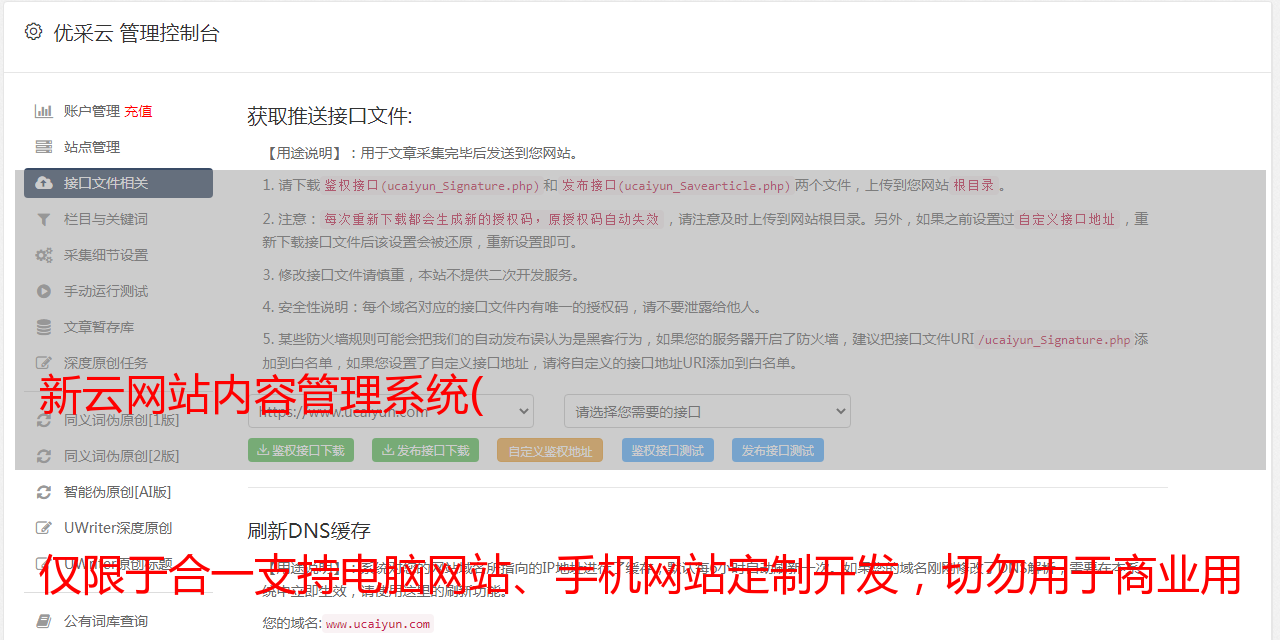Click the 发布接口(ucaiyun_Saveartice.php) code text
The height and width of the screenshot is (640, 1280).
(676, 185)
